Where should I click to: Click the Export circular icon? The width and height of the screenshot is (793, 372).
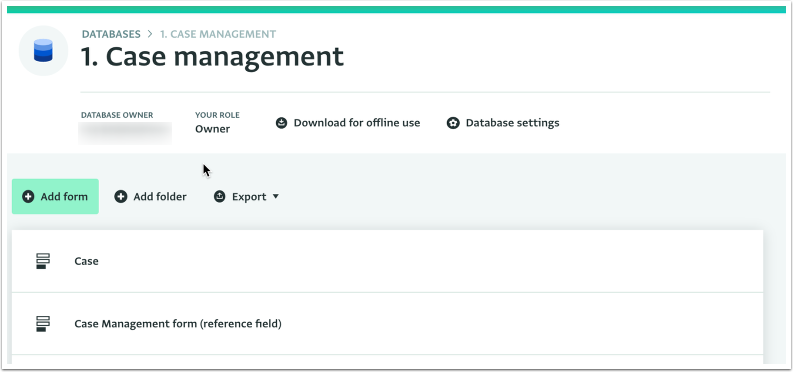pyautogui.click(x=219, y=197)
